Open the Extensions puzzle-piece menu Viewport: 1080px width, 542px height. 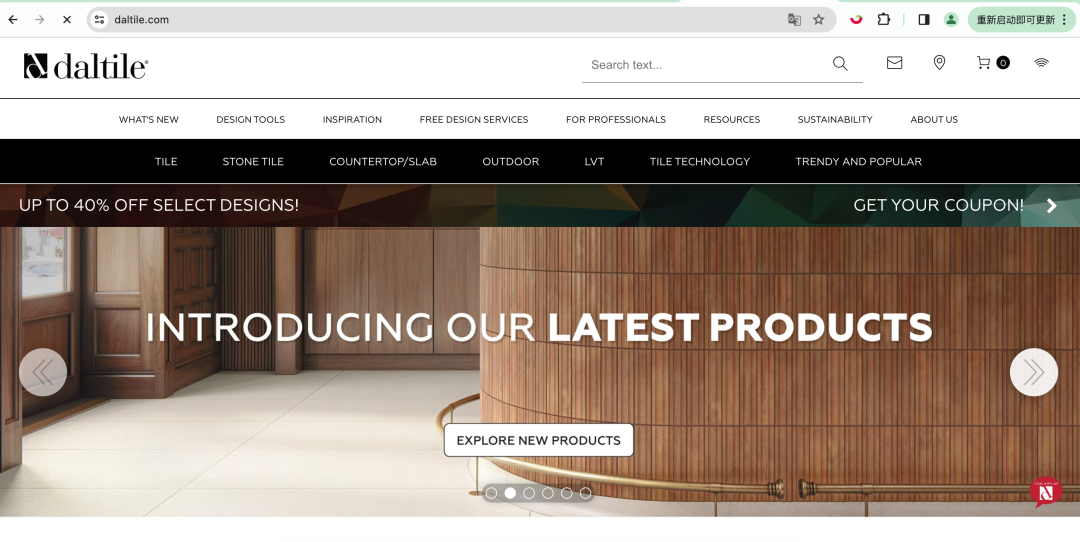point(884,20)
